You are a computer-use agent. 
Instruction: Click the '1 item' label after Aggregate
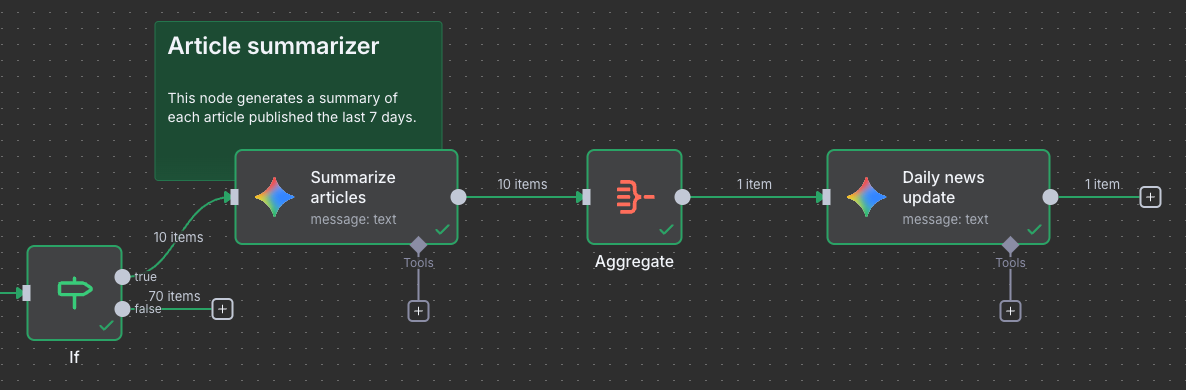pos(754,184)
